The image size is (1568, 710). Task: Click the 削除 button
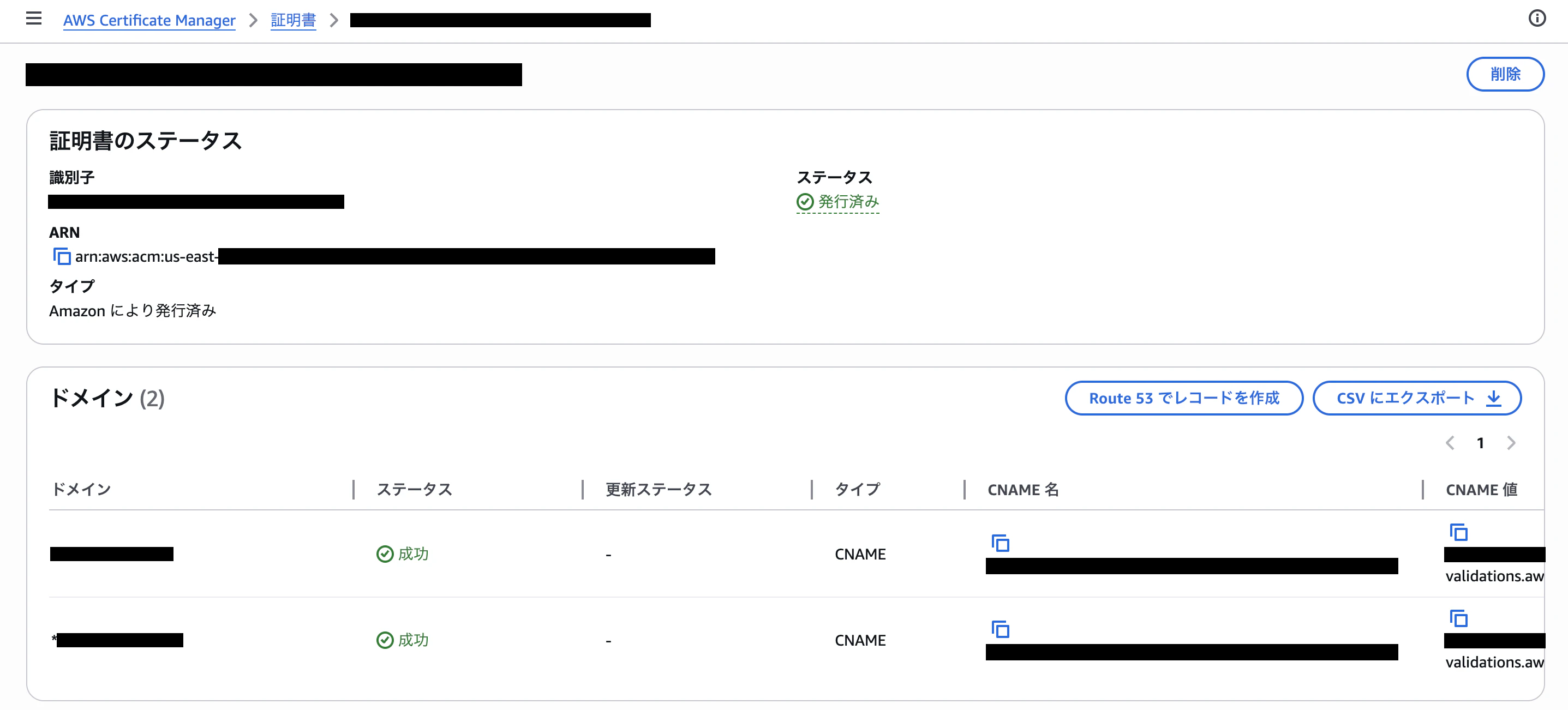tap(1505, 74)
